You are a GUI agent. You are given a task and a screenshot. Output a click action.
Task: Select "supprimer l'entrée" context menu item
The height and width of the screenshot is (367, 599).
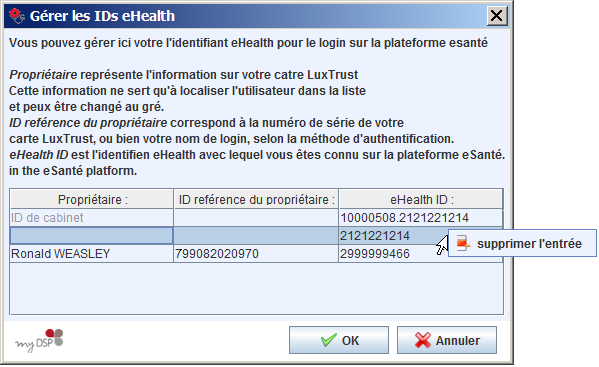tap(522, 243)
